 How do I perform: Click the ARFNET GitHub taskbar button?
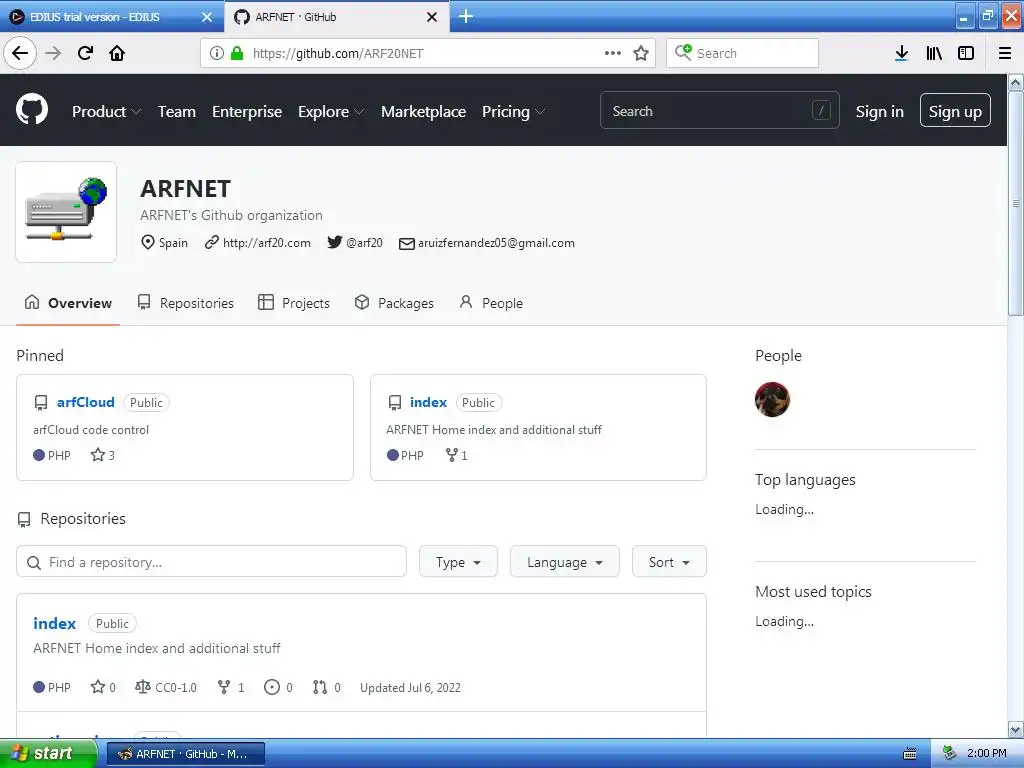coord(185,754)
